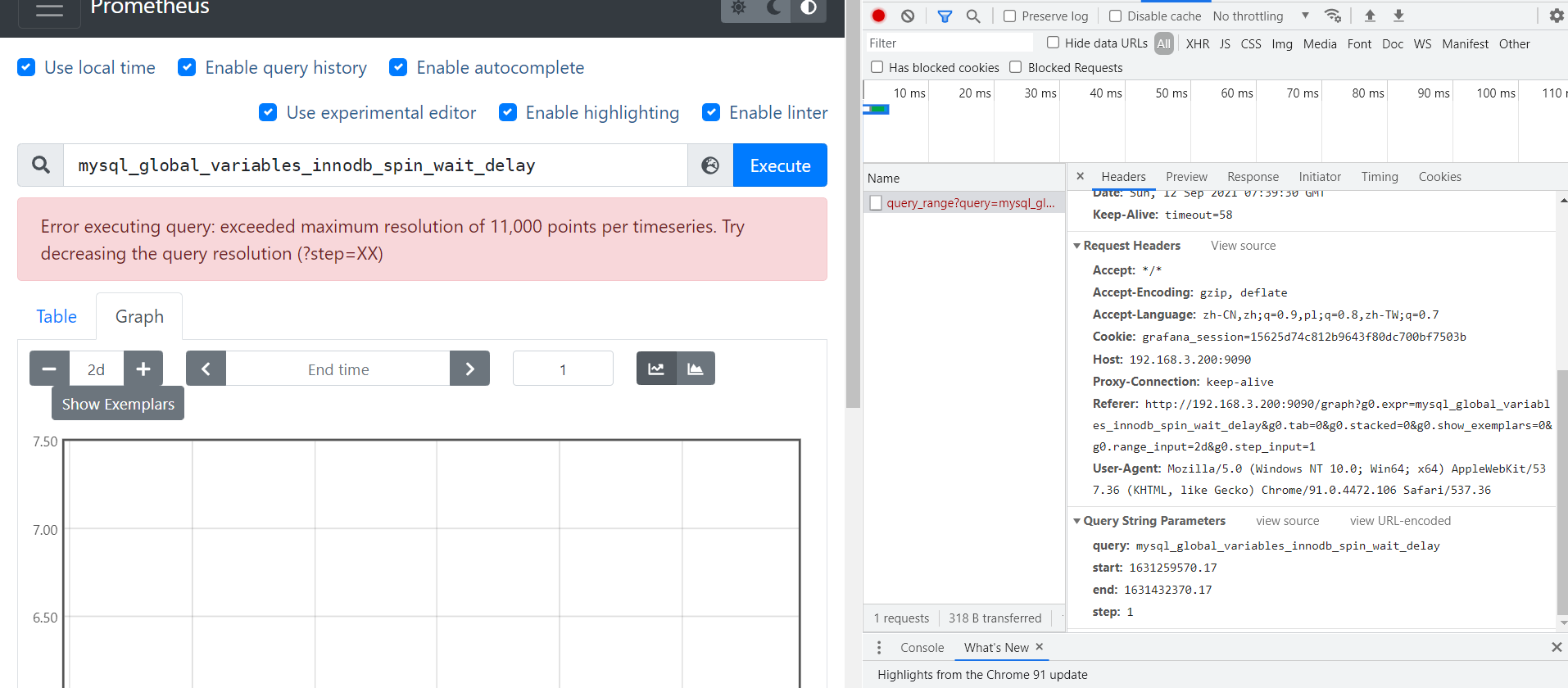Toggle Enable highlighting
This screenshot has height=688, width=1568.
point(508,112)
